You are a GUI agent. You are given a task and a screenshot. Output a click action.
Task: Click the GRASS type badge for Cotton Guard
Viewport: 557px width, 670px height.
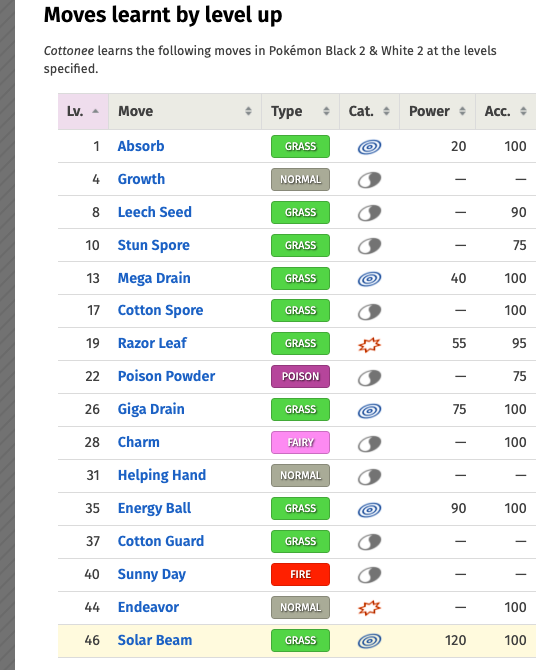(x=300, y=541)
